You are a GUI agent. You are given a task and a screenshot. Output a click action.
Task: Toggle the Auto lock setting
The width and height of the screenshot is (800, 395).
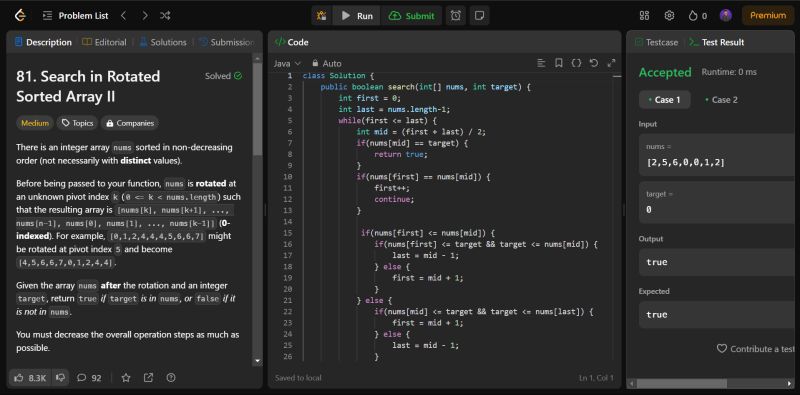pos(327,63)
